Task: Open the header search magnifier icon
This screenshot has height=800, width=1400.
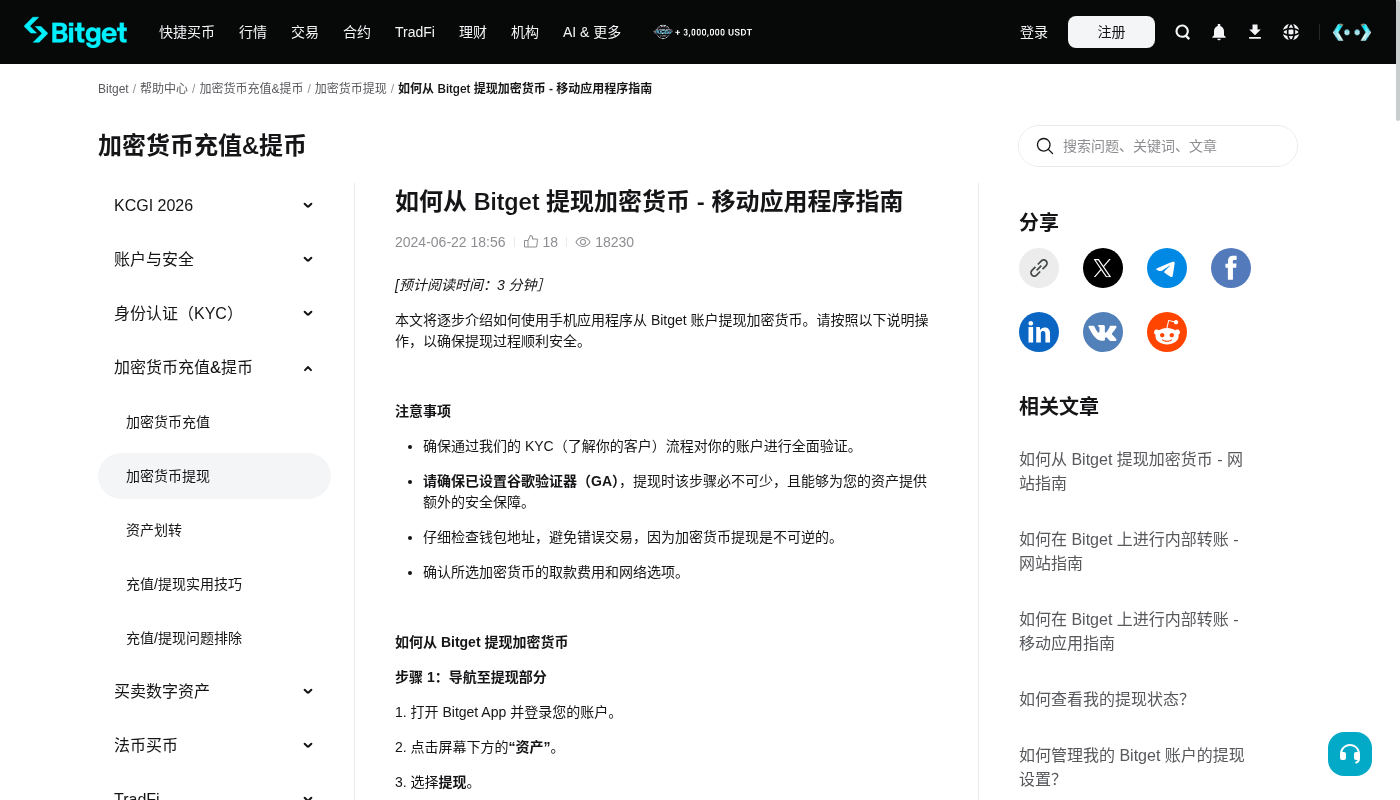Action: coord(1183,32)
